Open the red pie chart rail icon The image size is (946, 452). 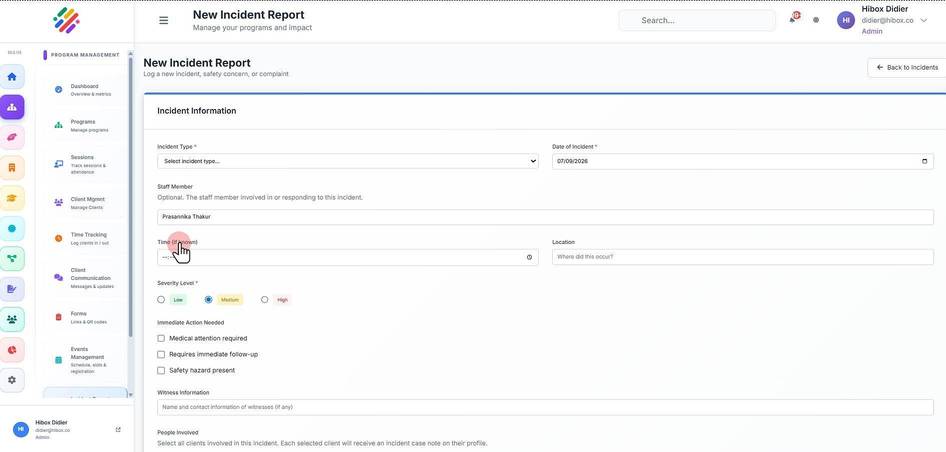click(12, 350)
